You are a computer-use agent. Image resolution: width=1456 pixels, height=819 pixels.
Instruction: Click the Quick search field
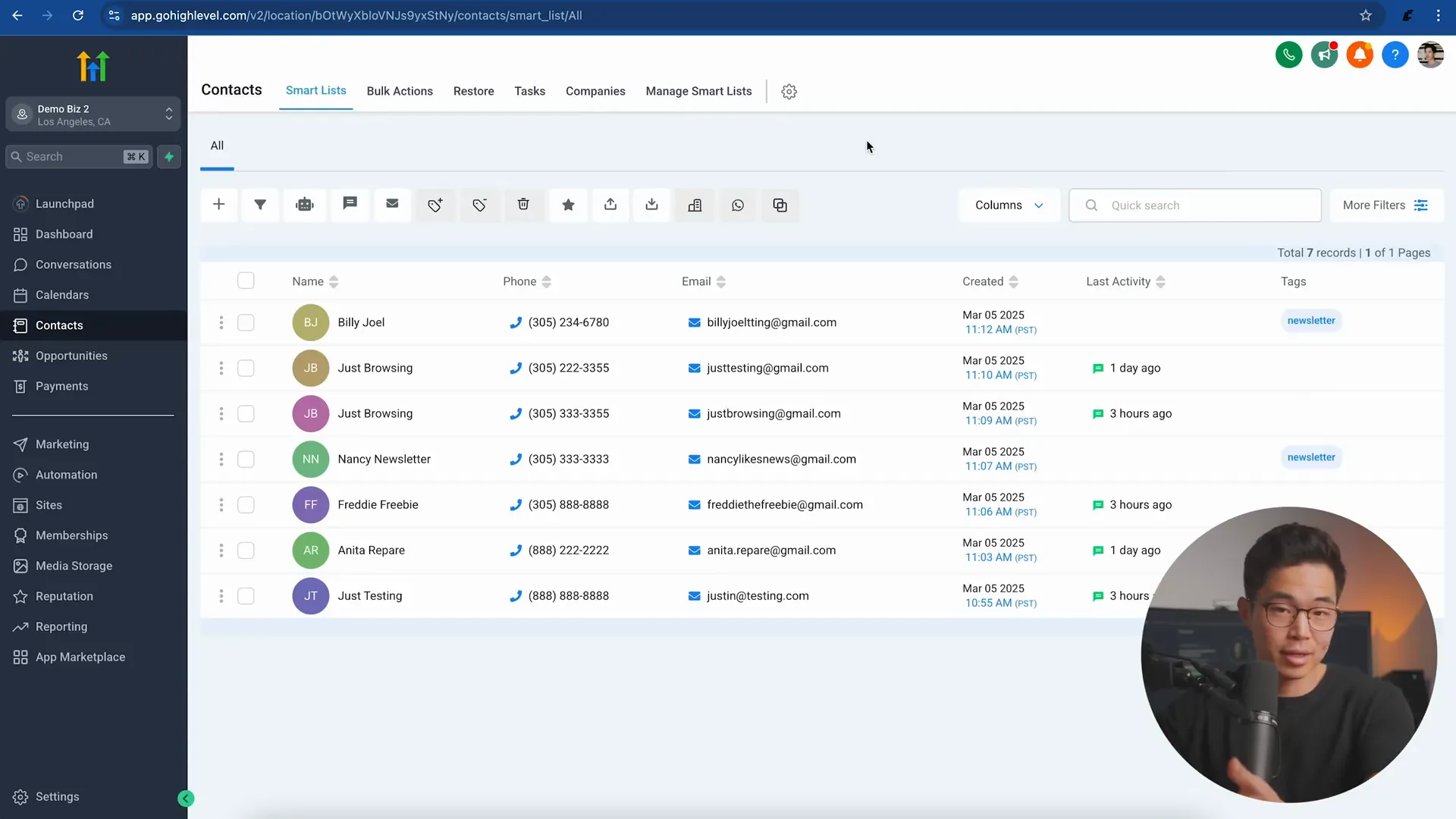pos(1195,205)
